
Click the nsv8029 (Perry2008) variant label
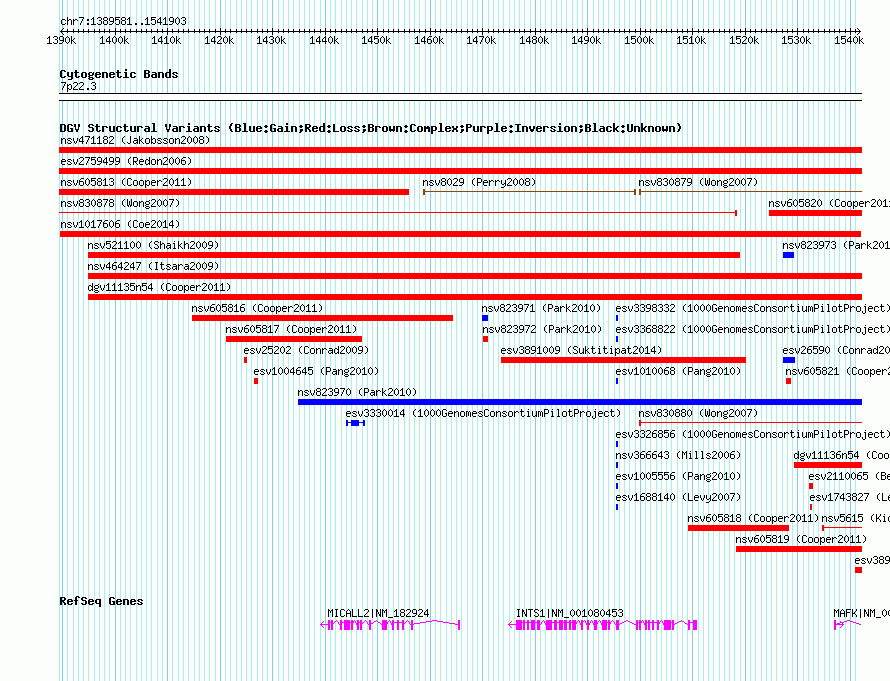pyautogui.click(x=479, y=182)
